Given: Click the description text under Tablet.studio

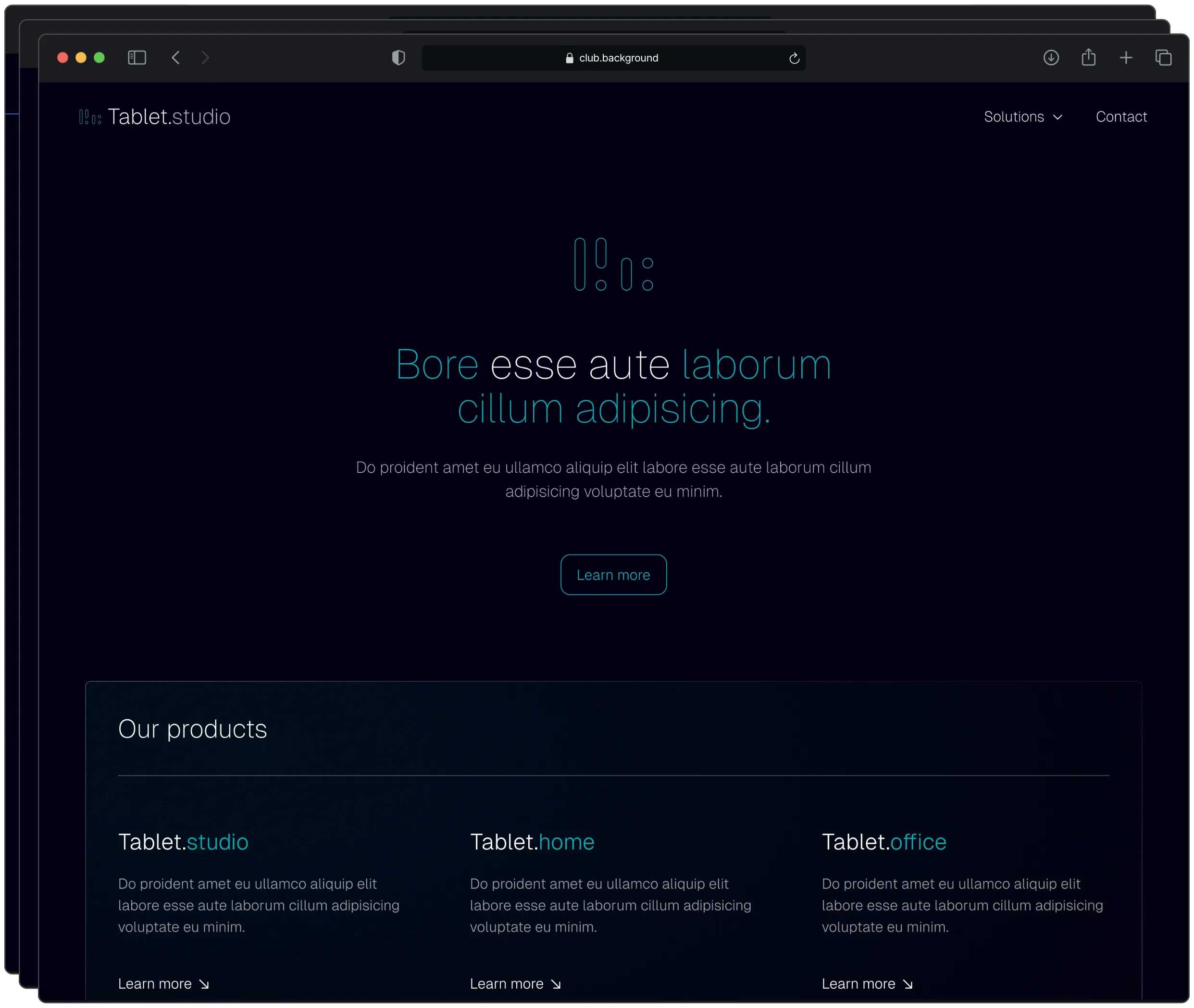Looking at the screenshot, I should [259, 906].
